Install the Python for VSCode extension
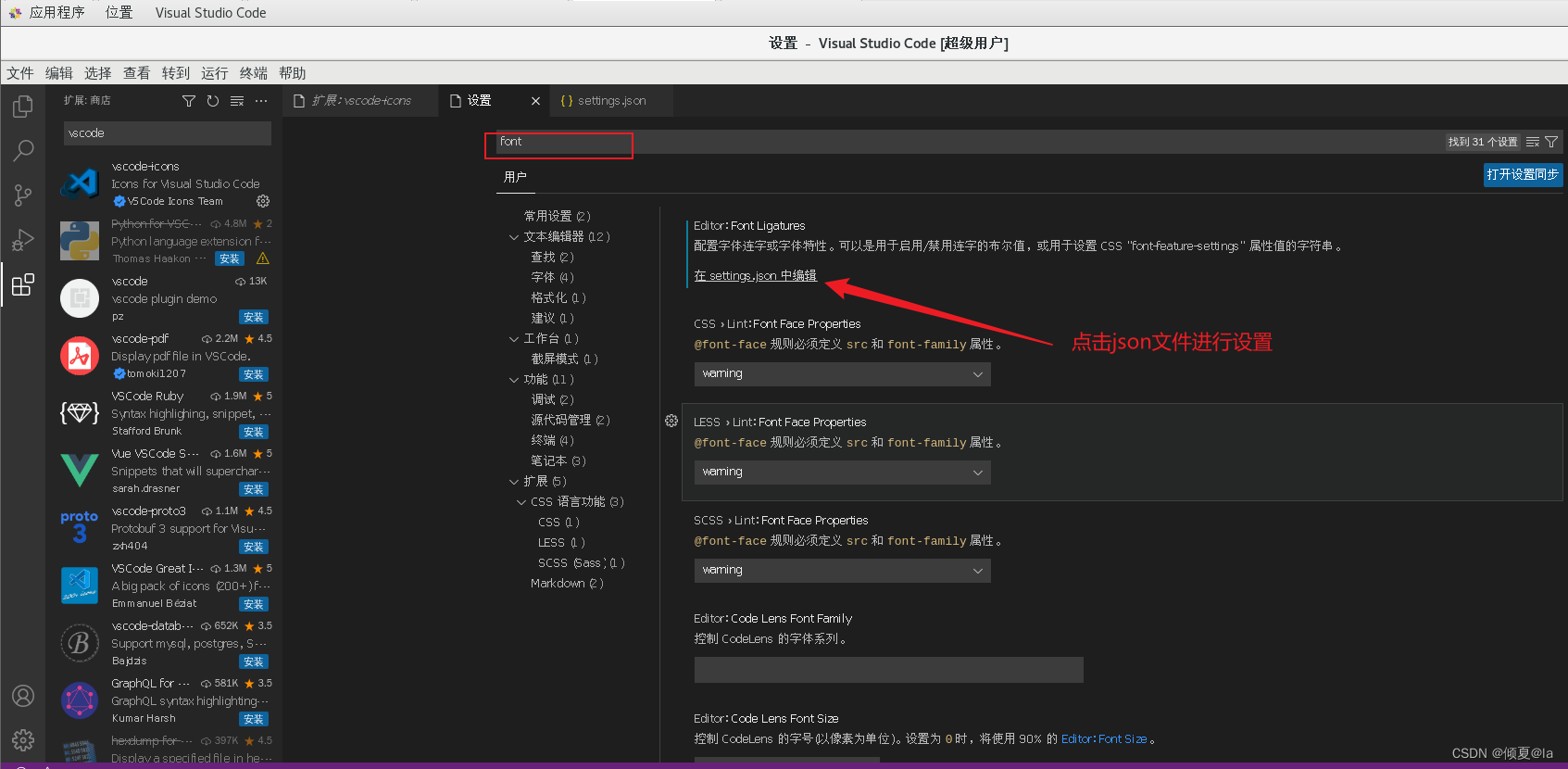The height and width of the screenshot is (769, 1568). point(229,259)
